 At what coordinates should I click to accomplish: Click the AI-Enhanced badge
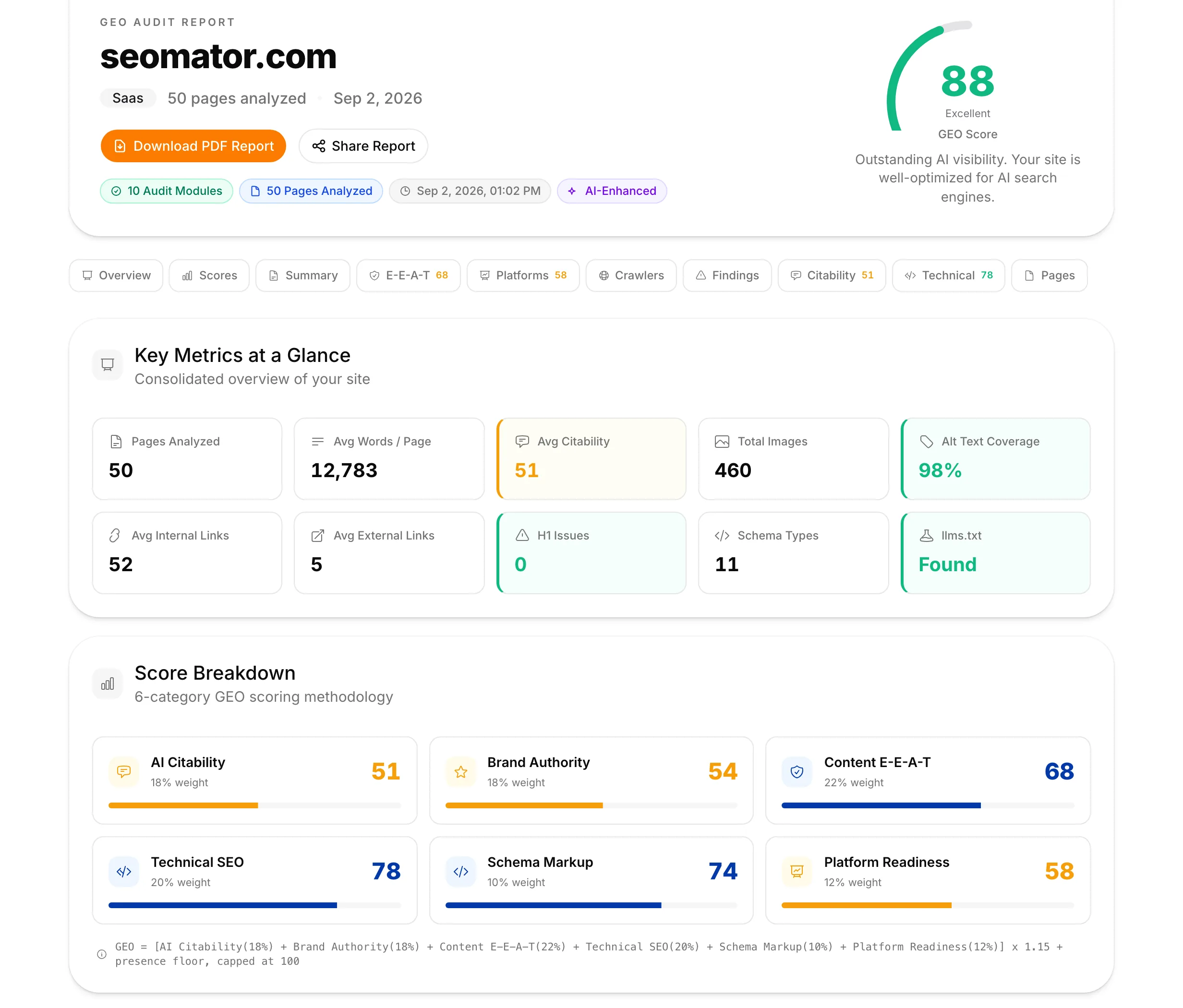(612, 191)
